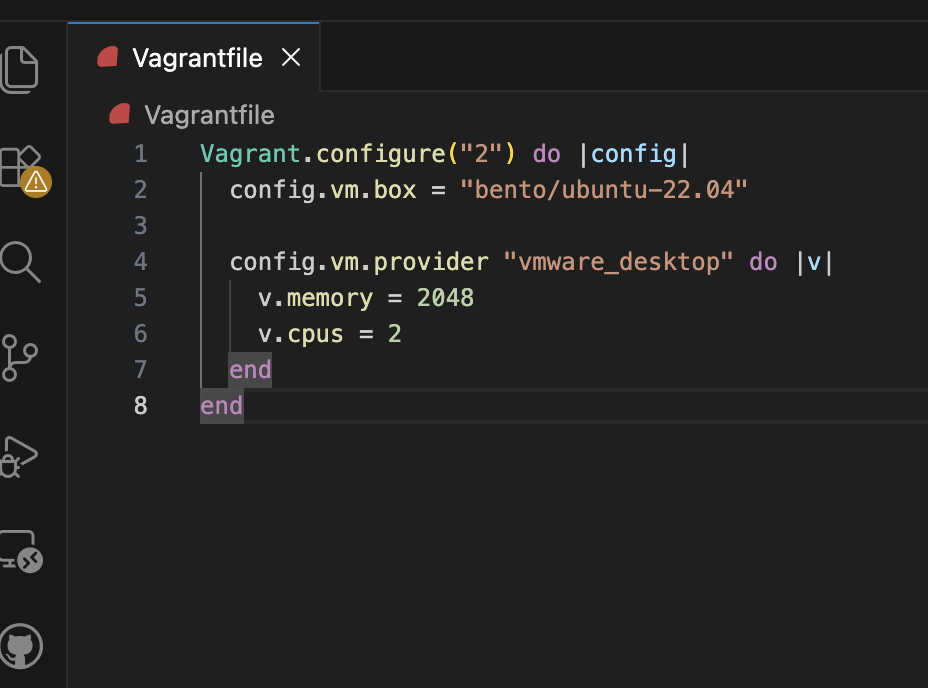Image resolution: width=928 pixels, height=688 pixels.
Task: Click line number 5 in the gutter
Action: [x=140, y=297]
